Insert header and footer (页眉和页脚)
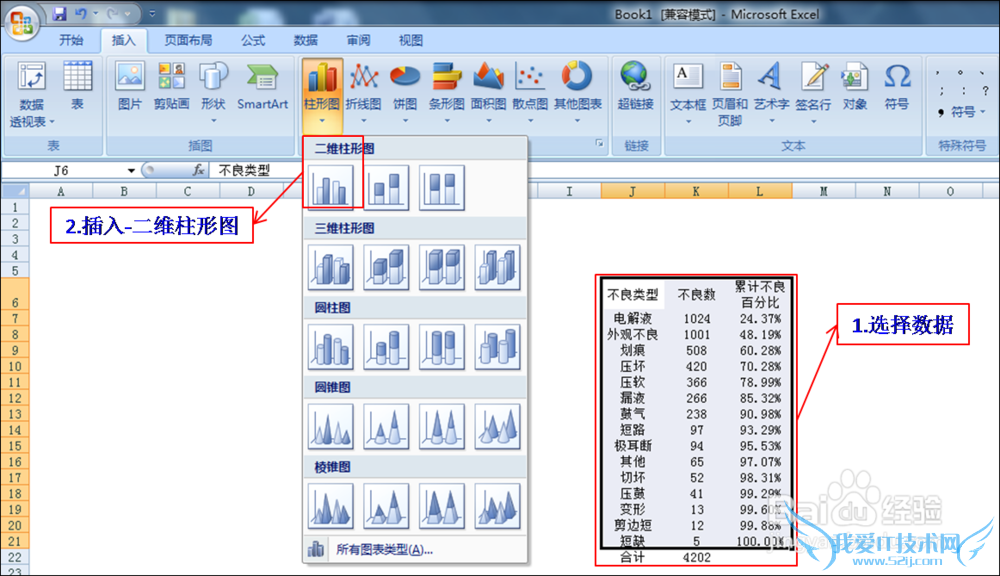This screenshot has height=576, width=1000. (730, 94)
